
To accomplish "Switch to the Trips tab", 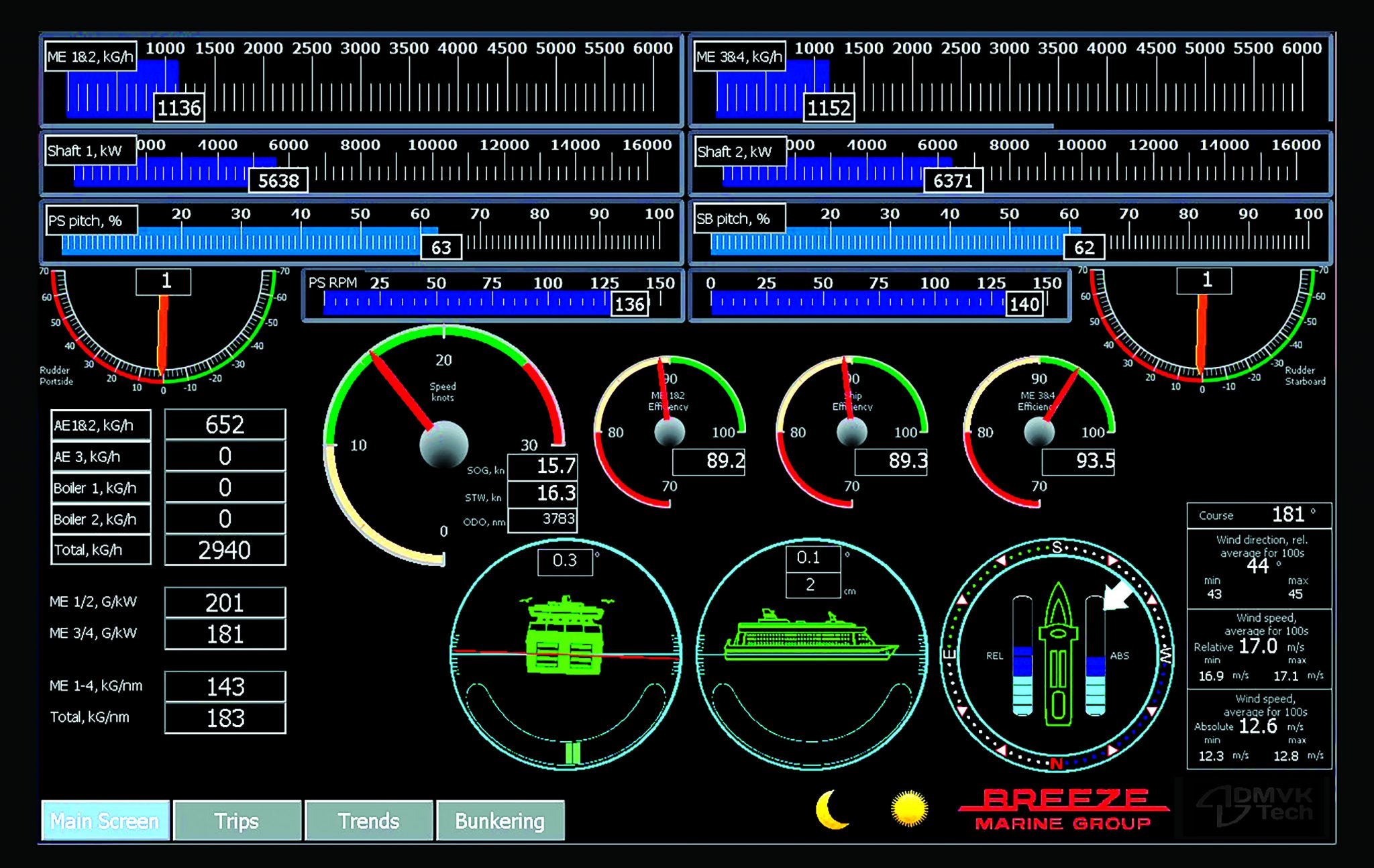I will pos(236,820).
